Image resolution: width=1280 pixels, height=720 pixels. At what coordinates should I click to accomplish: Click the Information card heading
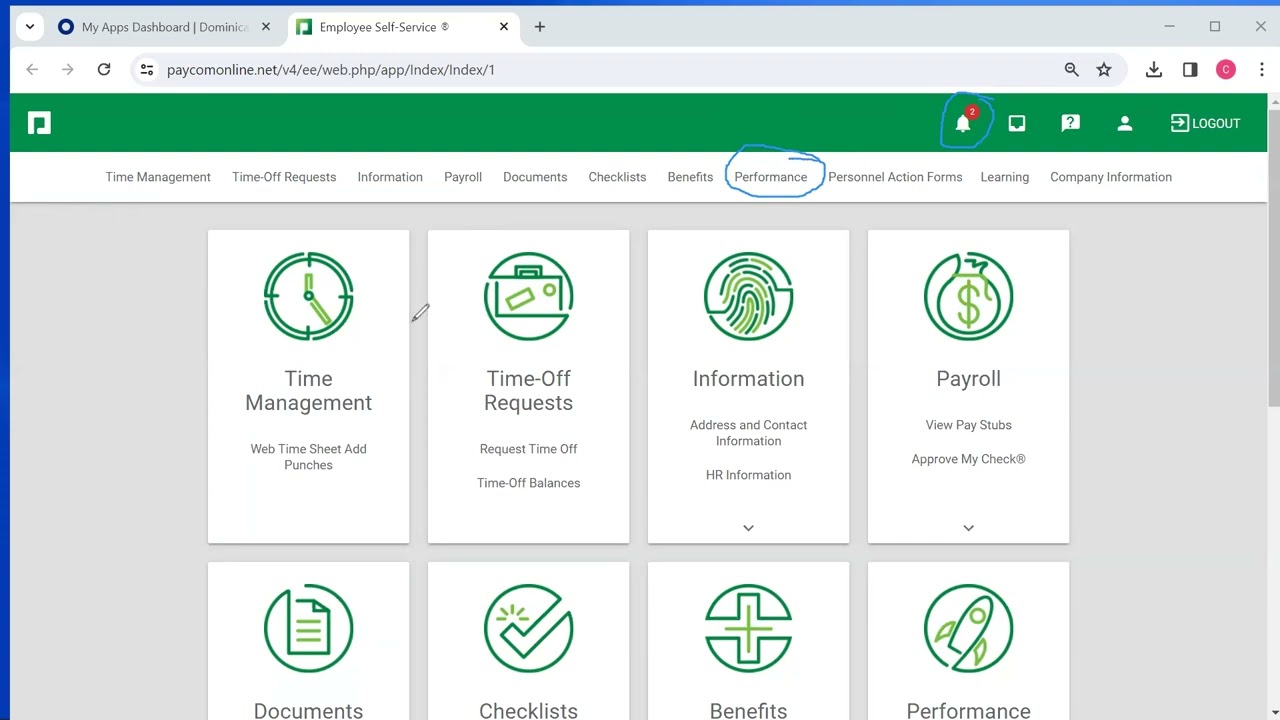(748, 379)
